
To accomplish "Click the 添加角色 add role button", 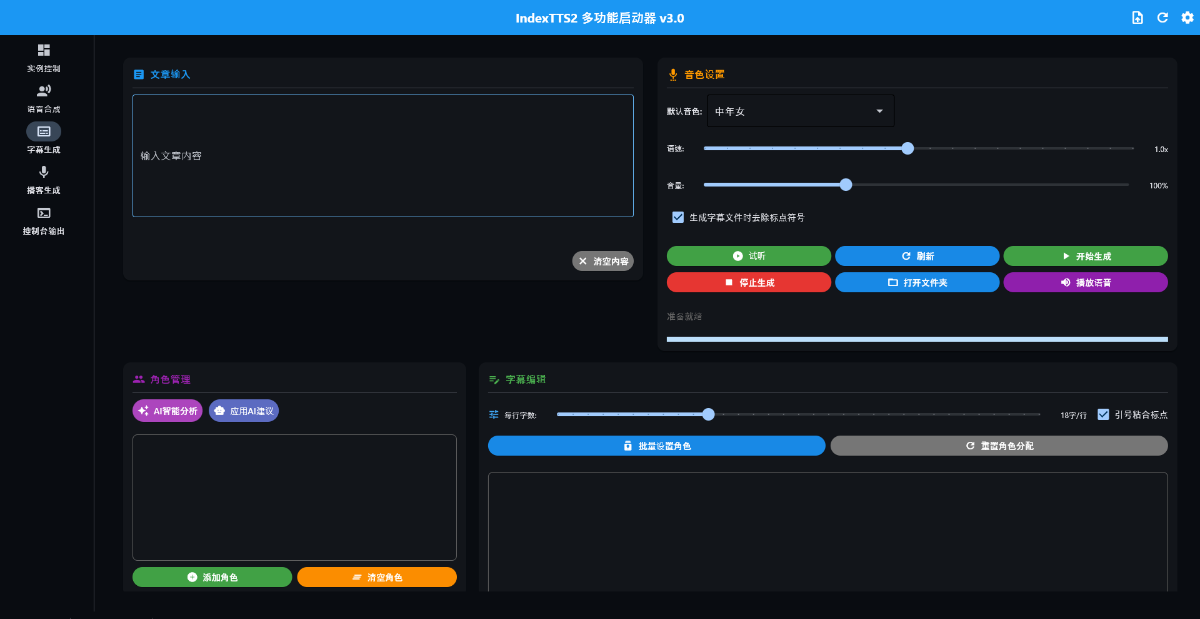I will (x=212, y=577).
